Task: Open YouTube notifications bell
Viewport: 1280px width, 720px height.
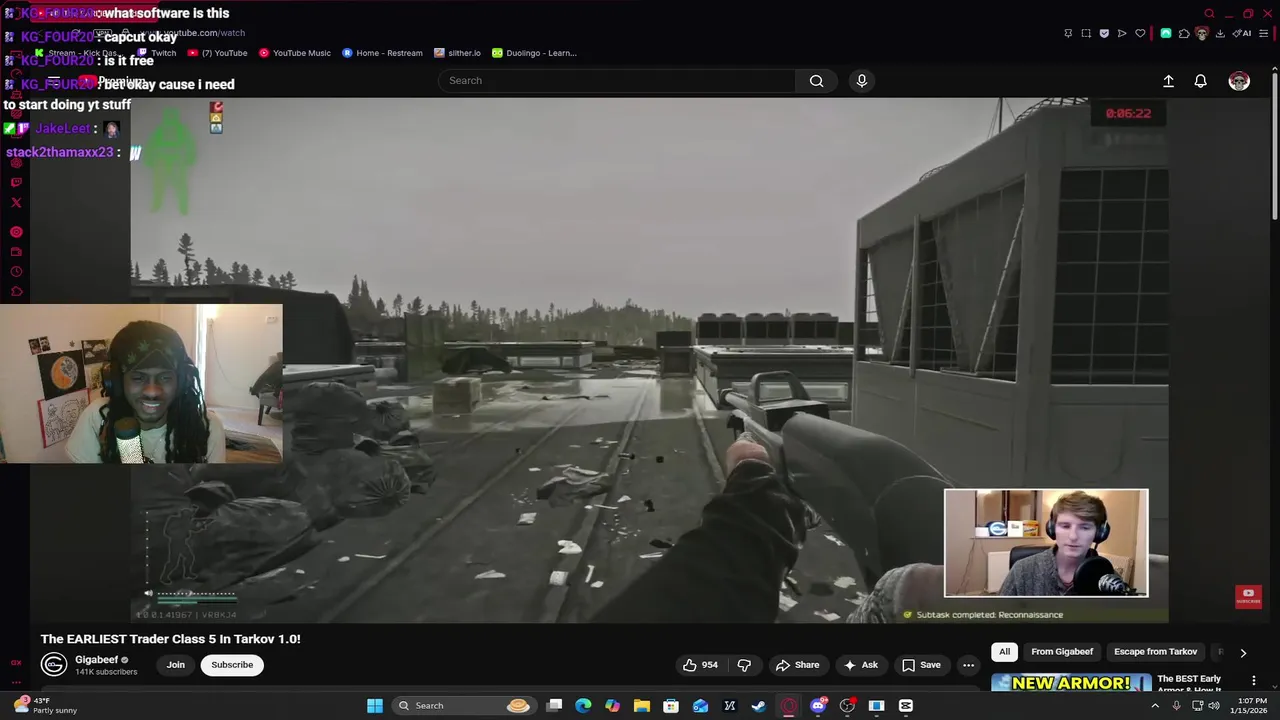Action: click(1200, 81)
